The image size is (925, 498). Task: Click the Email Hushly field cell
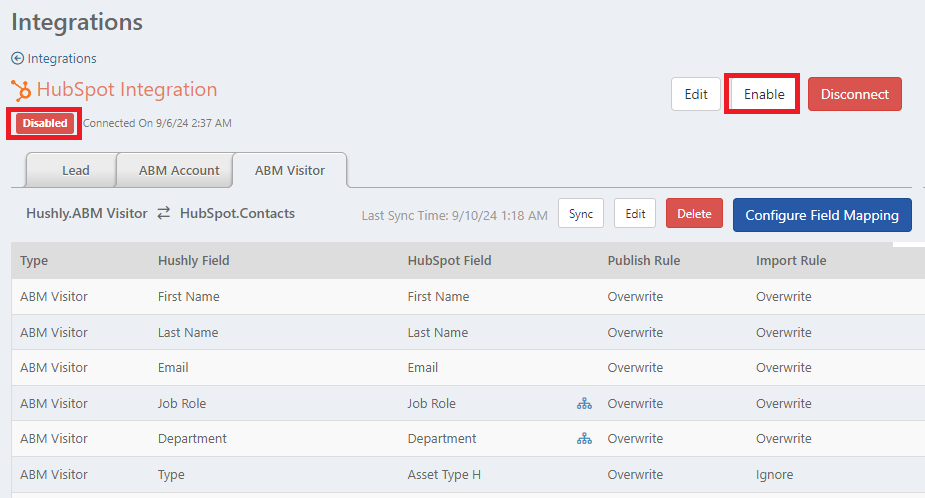(173, 368)
